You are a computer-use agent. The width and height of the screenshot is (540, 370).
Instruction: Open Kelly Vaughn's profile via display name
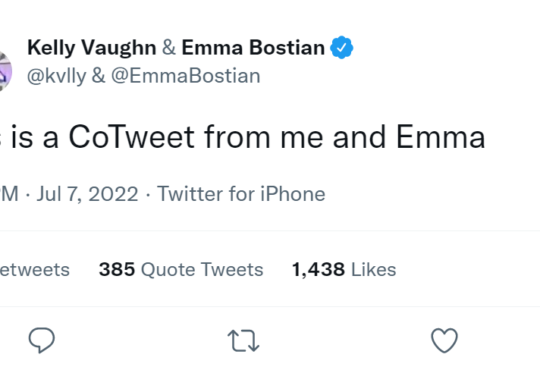coord(92,48)
